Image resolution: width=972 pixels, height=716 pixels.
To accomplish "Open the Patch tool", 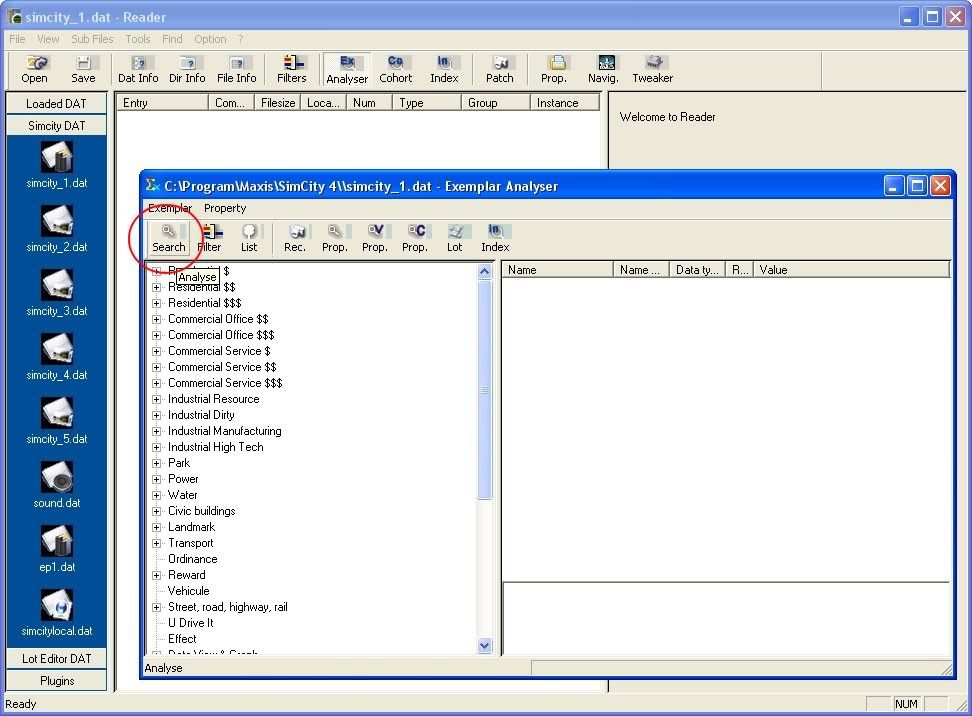I will coord(500,69).
